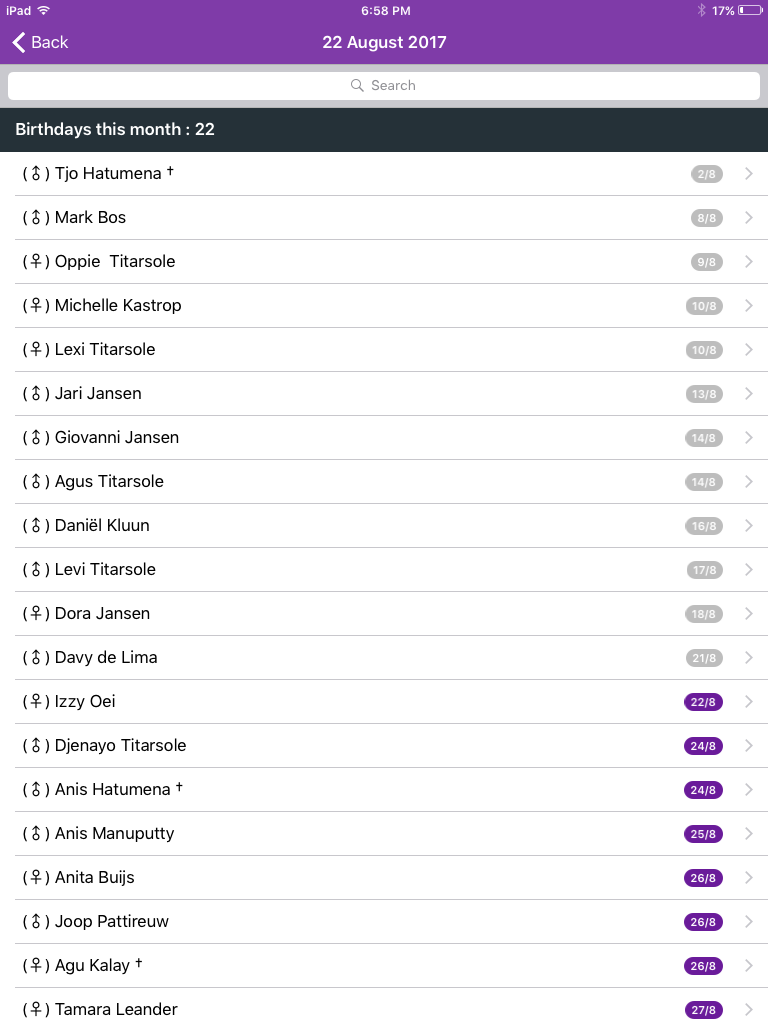Viewport: 768px width, 1024px height.
Task: Open Anita Buijs name link
Action: pyautogui.click(x=95, y=878)
